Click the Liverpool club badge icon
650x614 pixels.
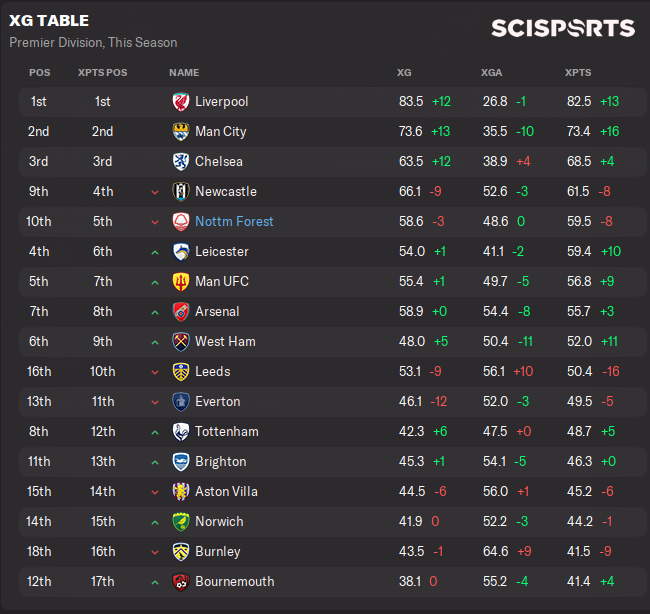click(x=181, y=101)
